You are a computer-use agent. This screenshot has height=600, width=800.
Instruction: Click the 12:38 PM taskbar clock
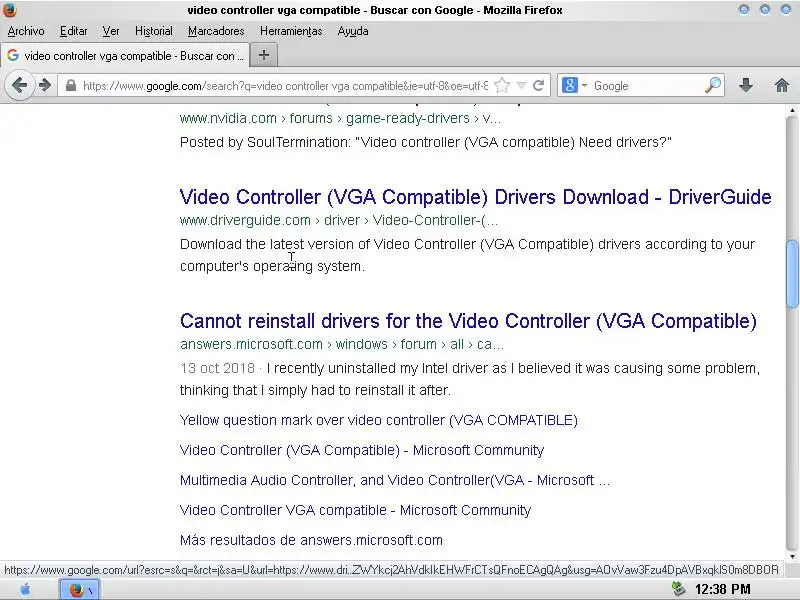pyautogui.click(x=722, y=590)
